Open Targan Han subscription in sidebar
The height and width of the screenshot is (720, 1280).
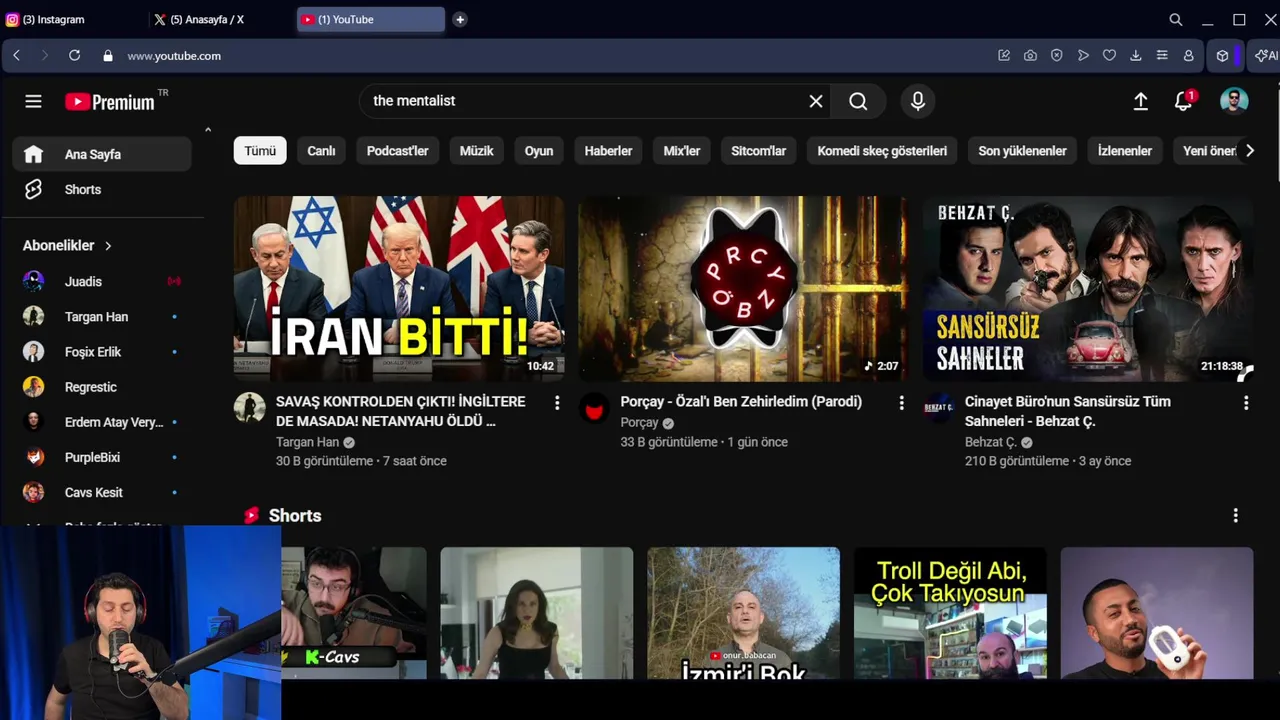102,316
